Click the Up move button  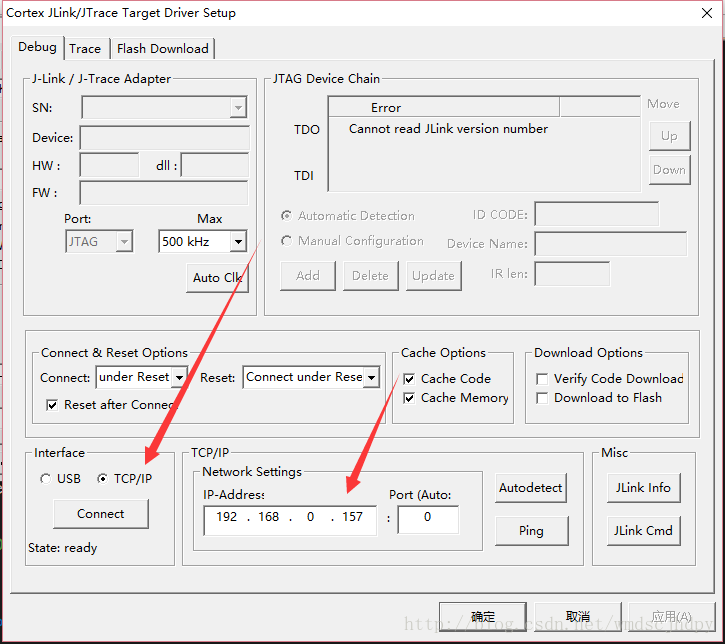pos(669,136)
